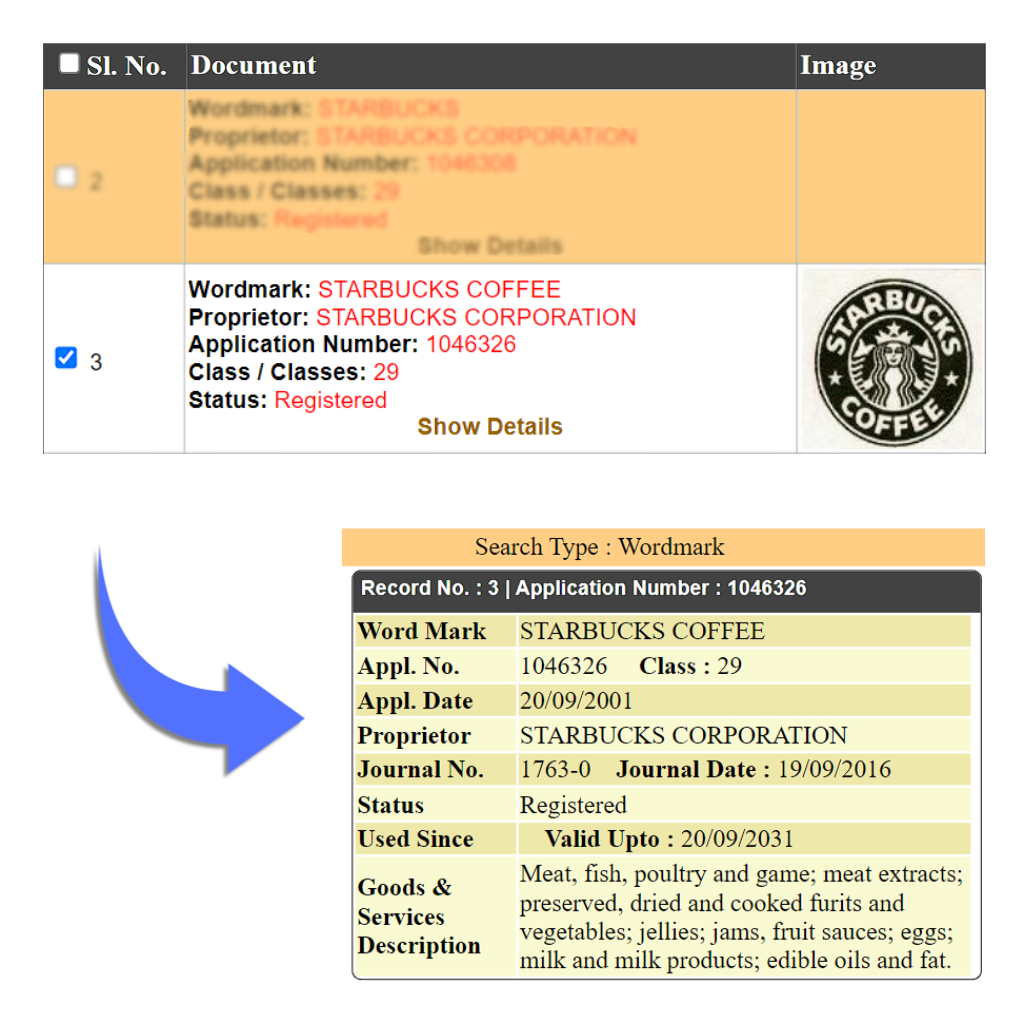Check the blurred row 2 checkbox
The height and width of the screenshot is (1024, 1024).
coord(66,178)
